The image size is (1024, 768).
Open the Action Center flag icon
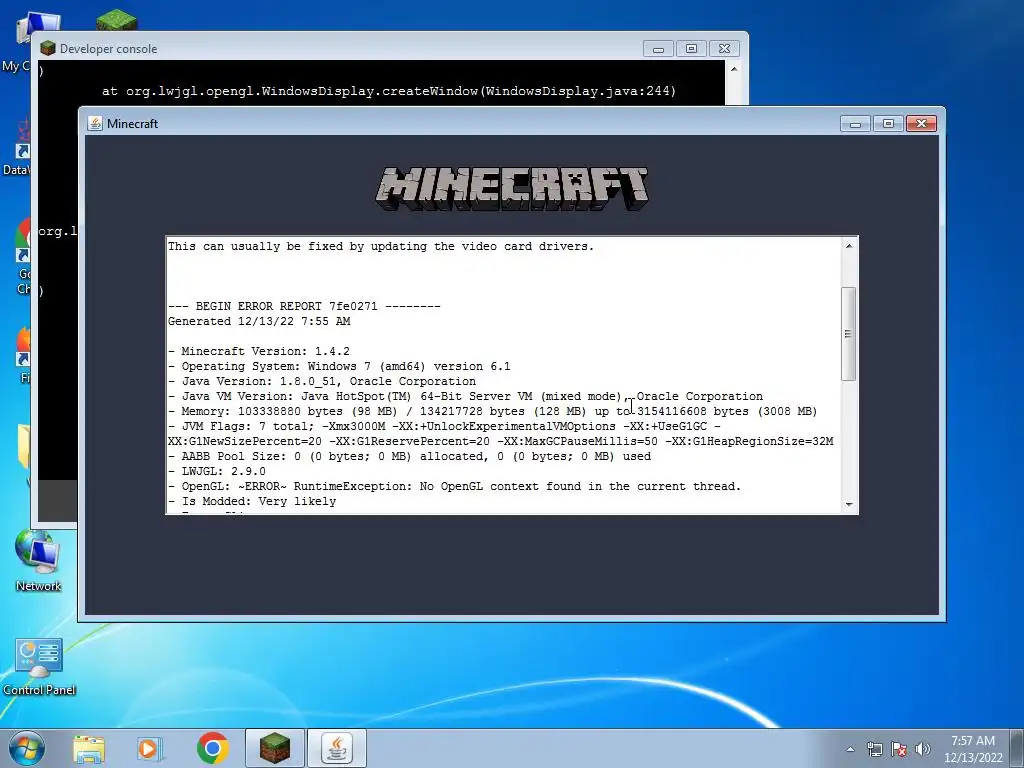click(899, 749)
